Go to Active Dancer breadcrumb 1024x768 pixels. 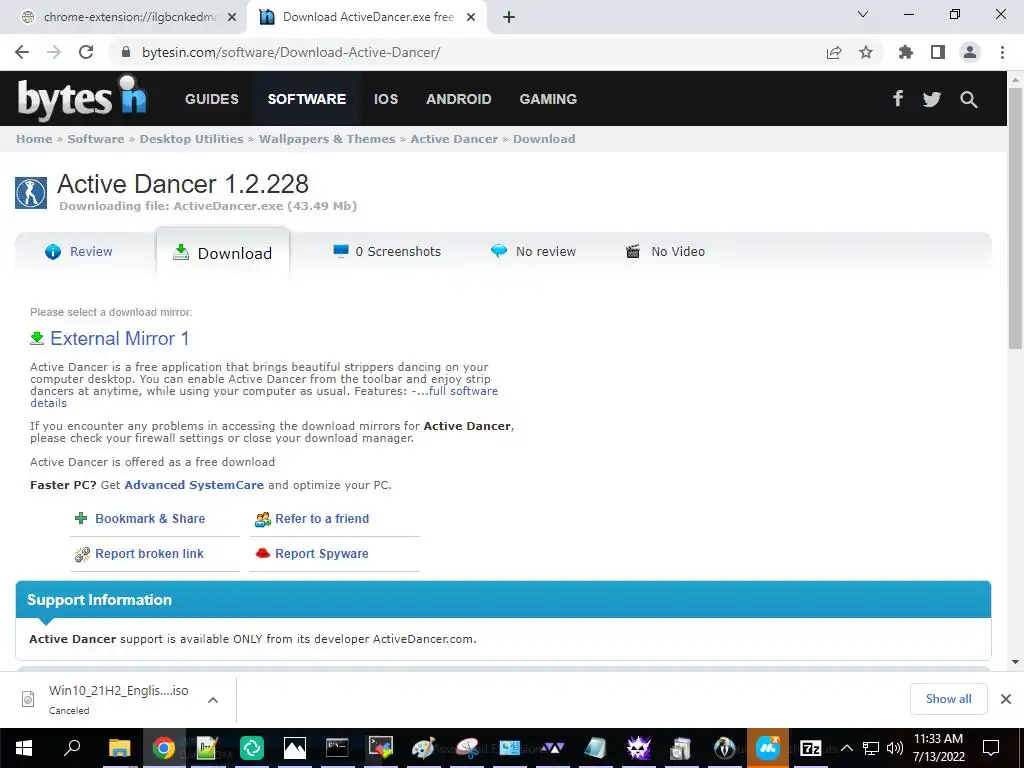point(454,139)
